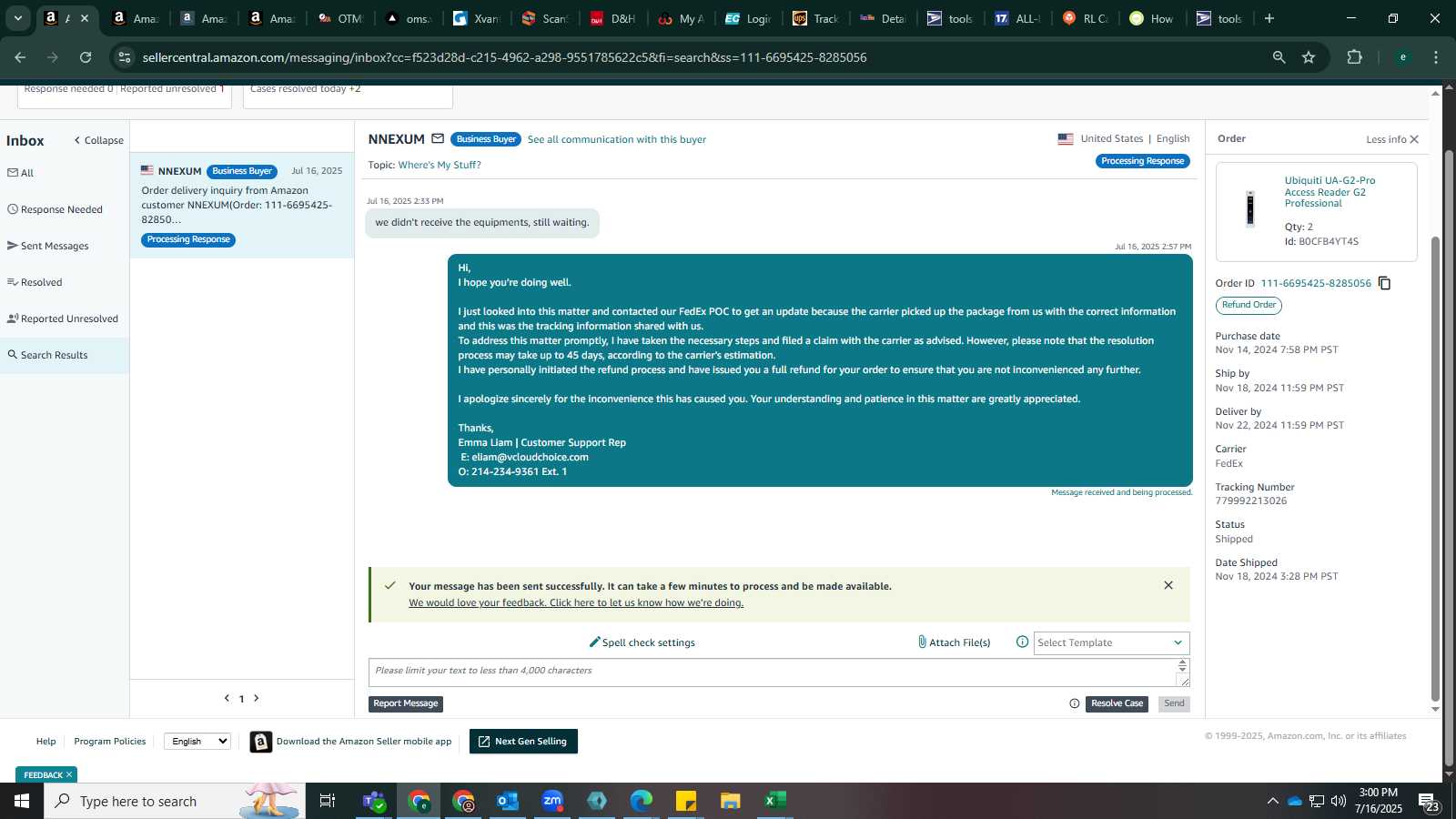The image size is (1456, 819).
Task: Open the Where's My Stuff? topic link
Action: click(440, 165)
